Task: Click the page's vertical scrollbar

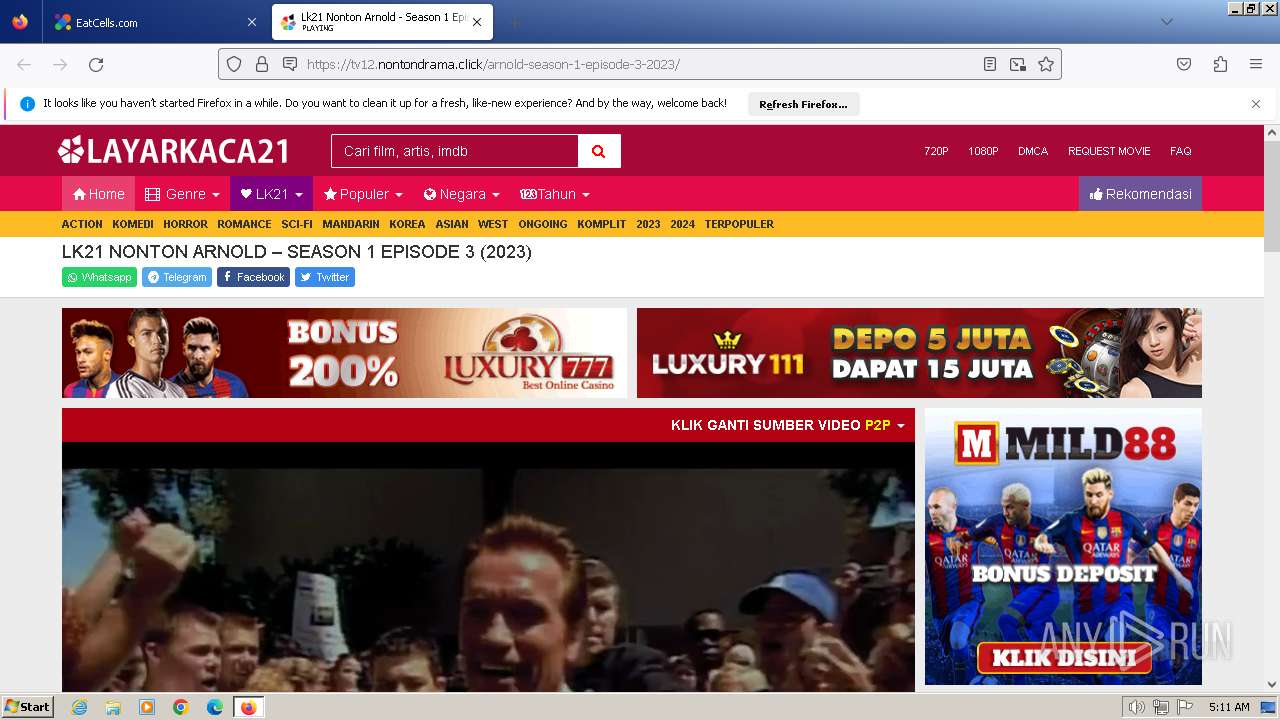Action: pyautogui.click(x=1272, y=408)
